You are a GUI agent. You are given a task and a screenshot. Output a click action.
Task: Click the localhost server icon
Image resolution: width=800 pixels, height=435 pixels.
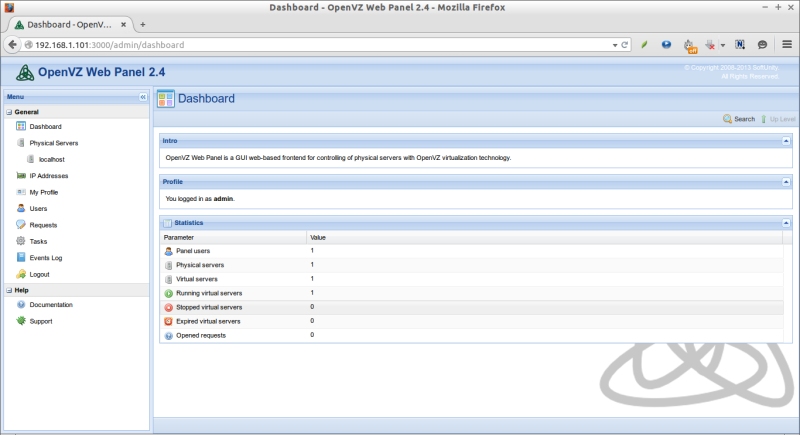click(x=31, y=159)
